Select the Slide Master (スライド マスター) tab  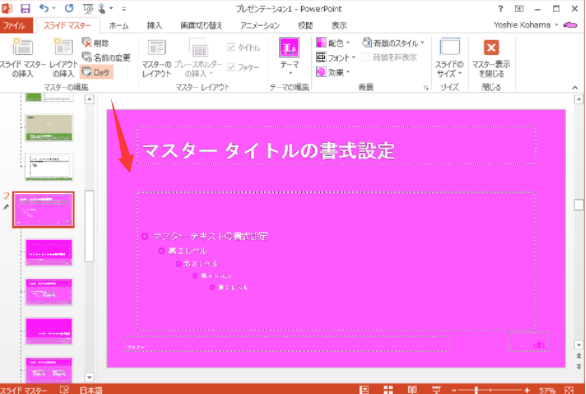67,25
